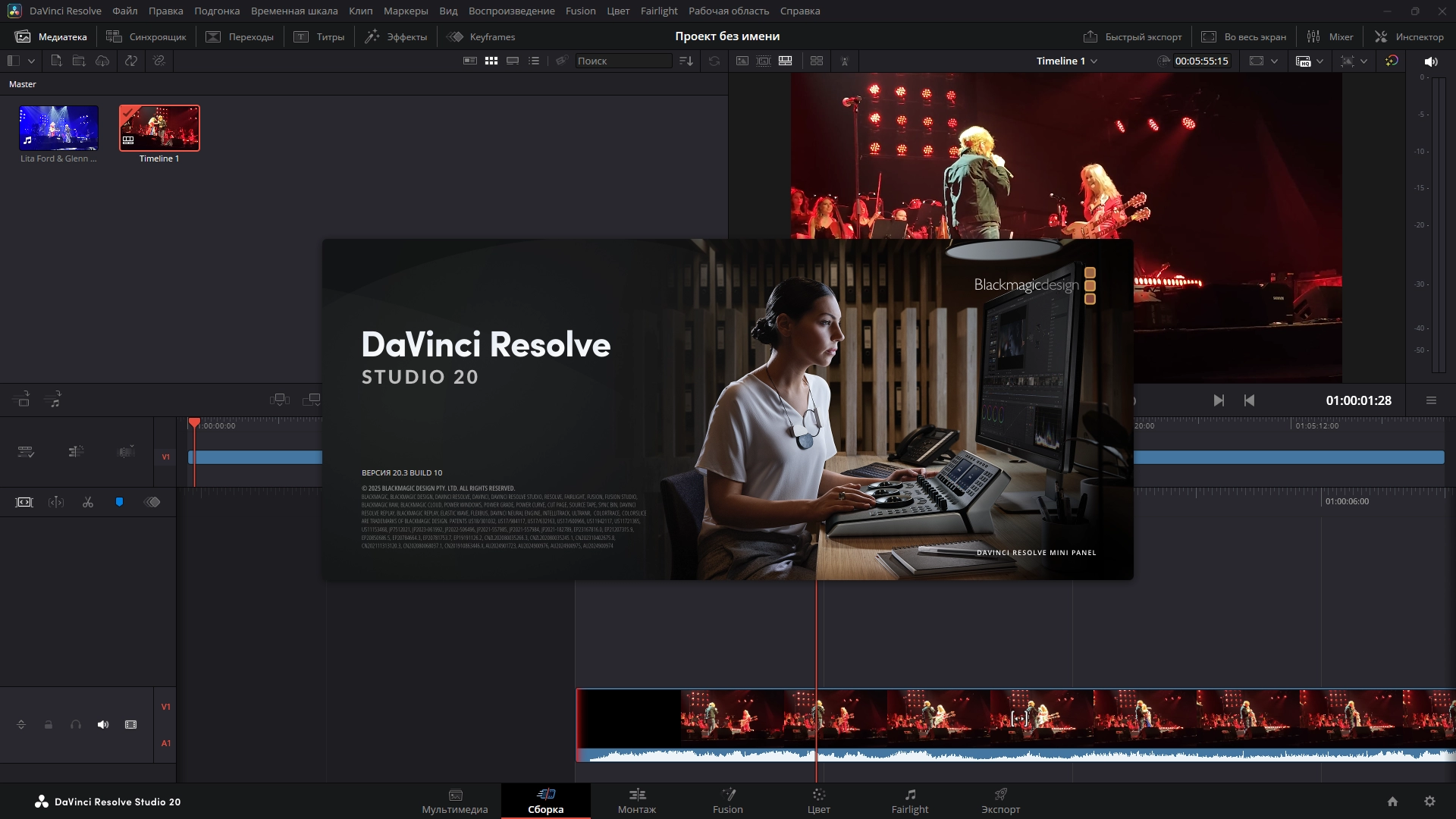Open the Transitions panel button
This screenshot has height=819, width=1456.
[240, 36]
